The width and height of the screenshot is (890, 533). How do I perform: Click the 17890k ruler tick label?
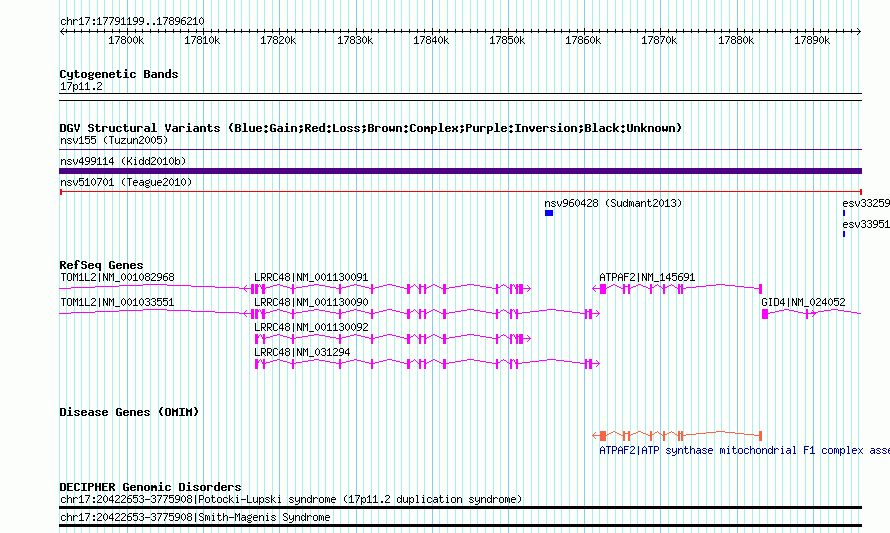pyautogui.click(x=812, y=41)
